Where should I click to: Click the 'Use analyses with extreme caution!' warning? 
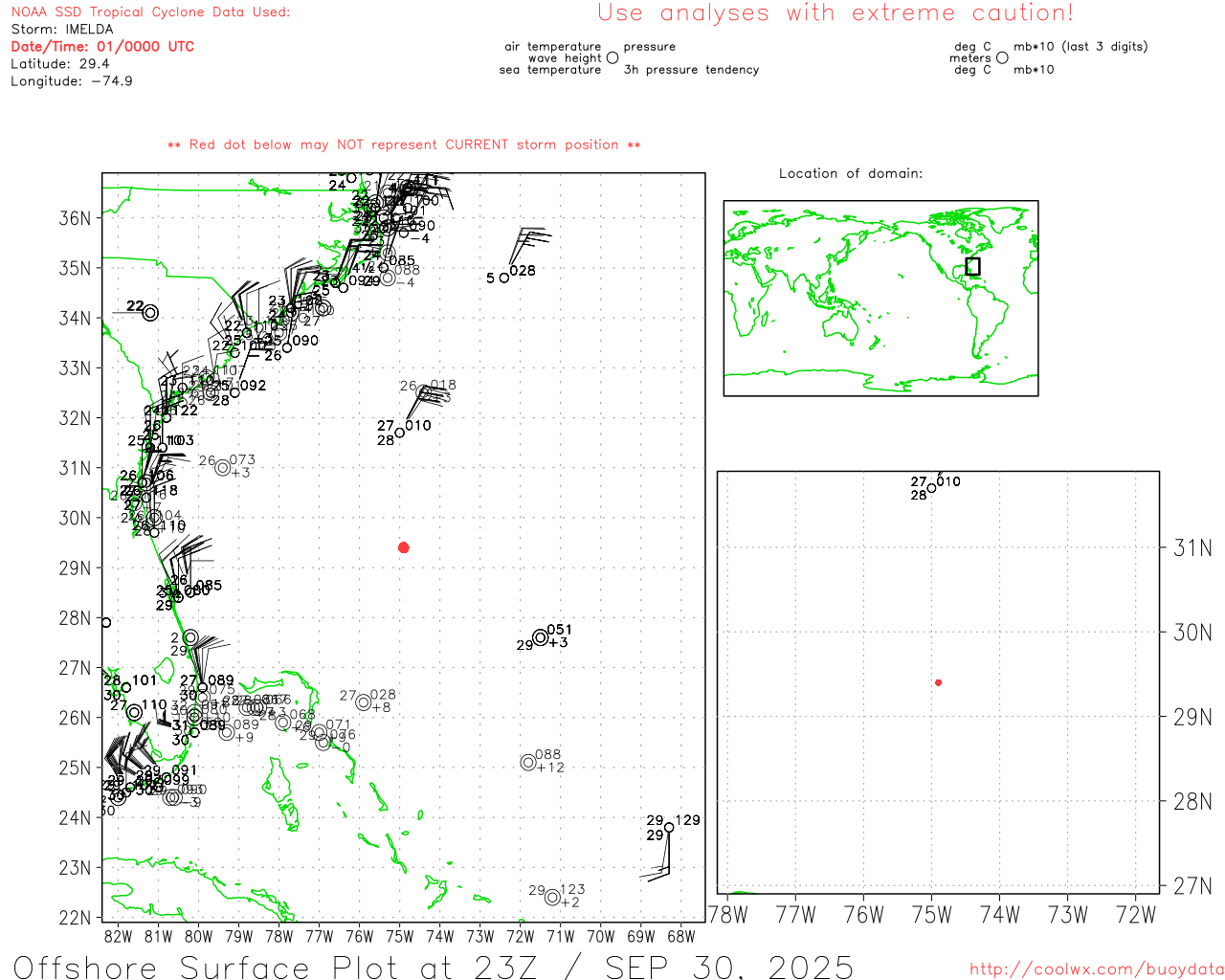(x=835, y=12)
